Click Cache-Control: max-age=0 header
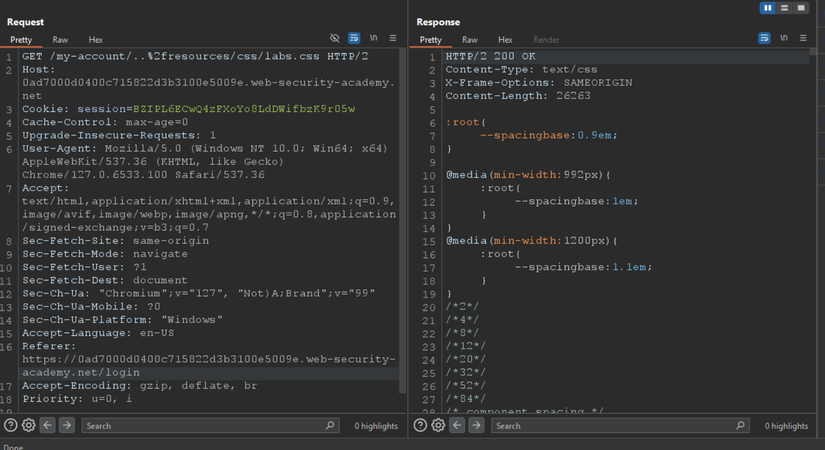825x450 pixels. click(105, 122)
